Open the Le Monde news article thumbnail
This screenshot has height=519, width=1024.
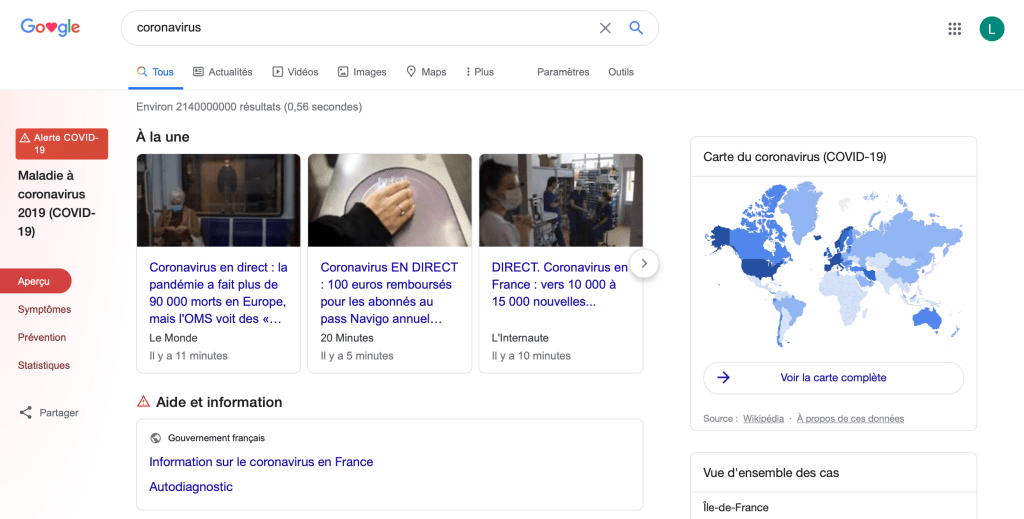point(218,200)
